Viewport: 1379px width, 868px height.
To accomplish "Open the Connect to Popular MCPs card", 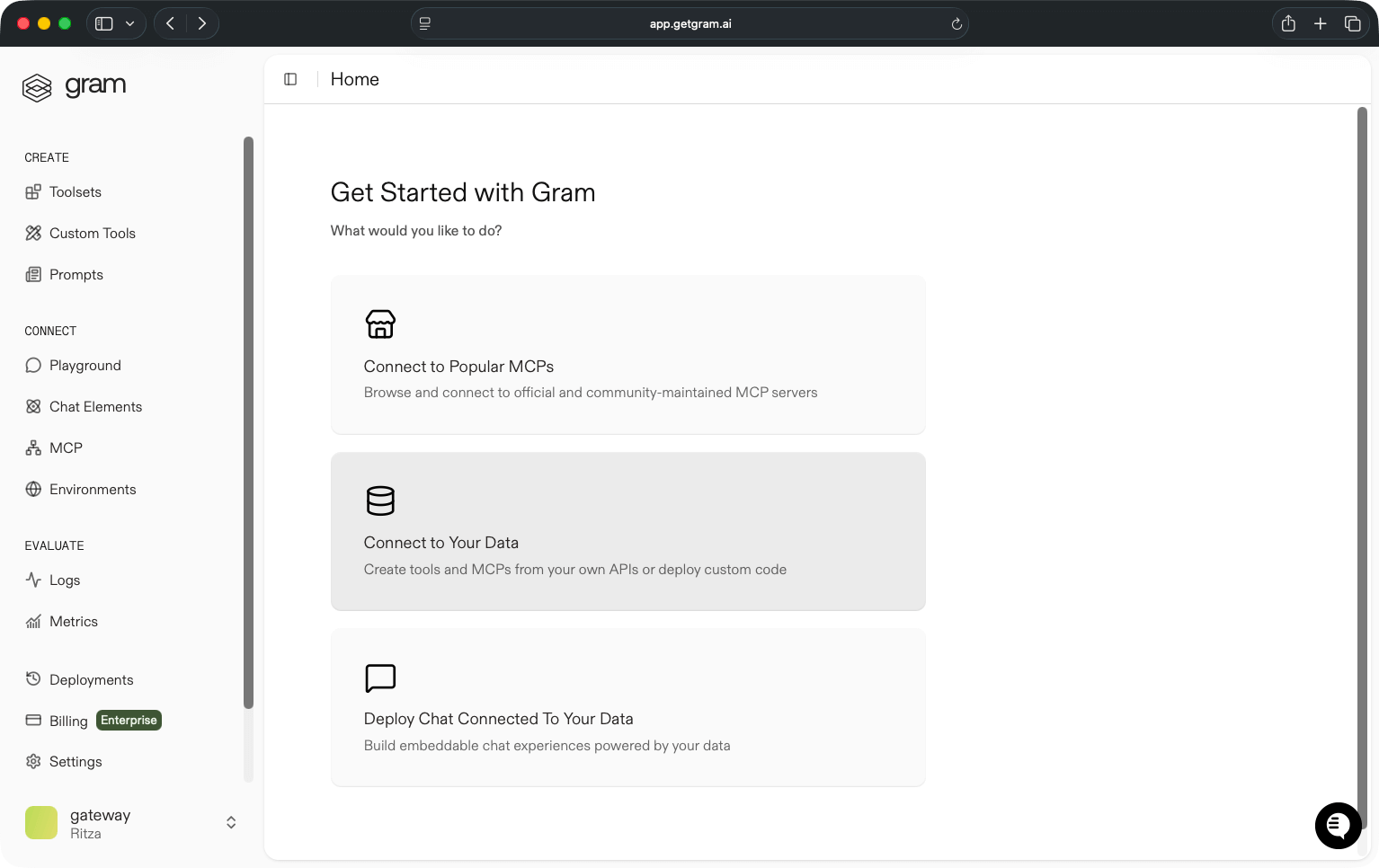I will click(627, 354).
